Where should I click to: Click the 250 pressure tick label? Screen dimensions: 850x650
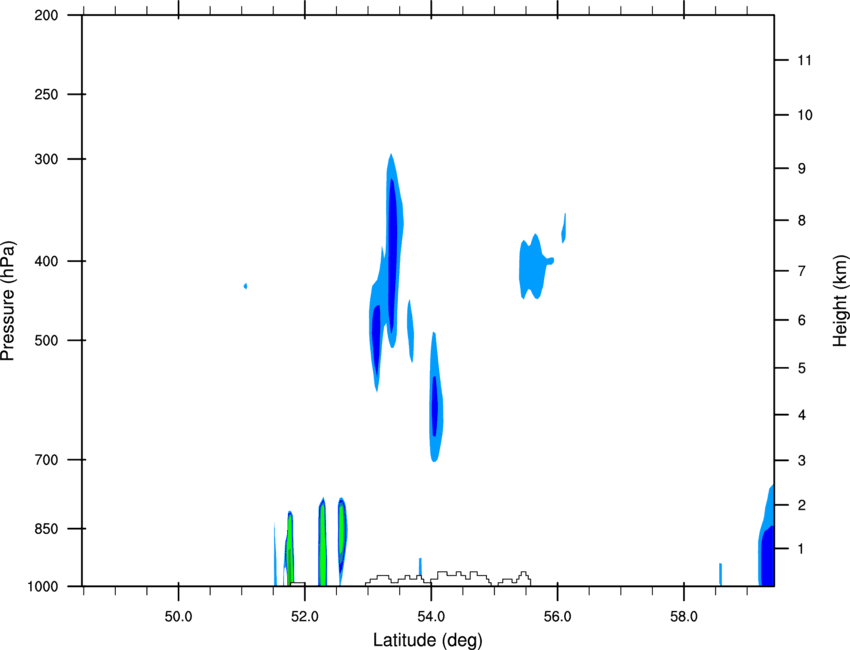pyautogui.click(x=46, y=94)
